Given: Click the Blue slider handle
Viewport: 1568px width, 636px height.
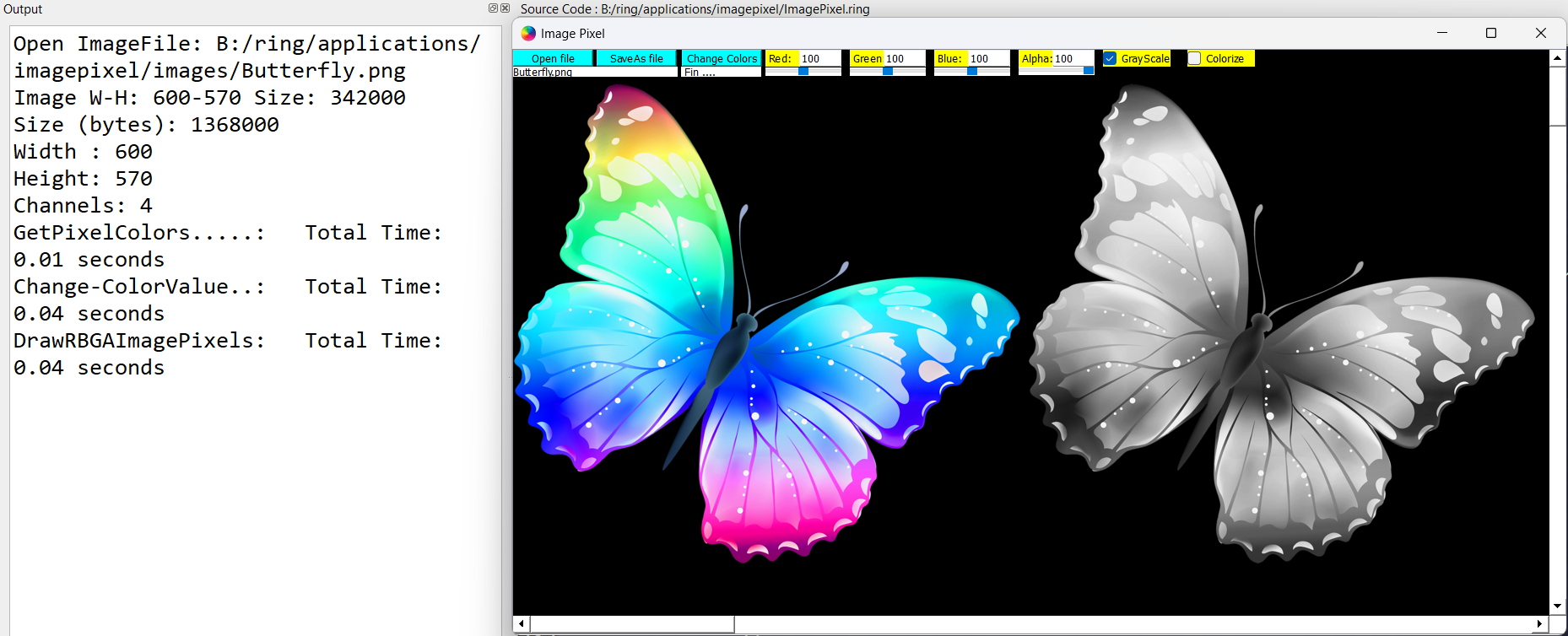Looking at the screenshot, I should 972,71.
